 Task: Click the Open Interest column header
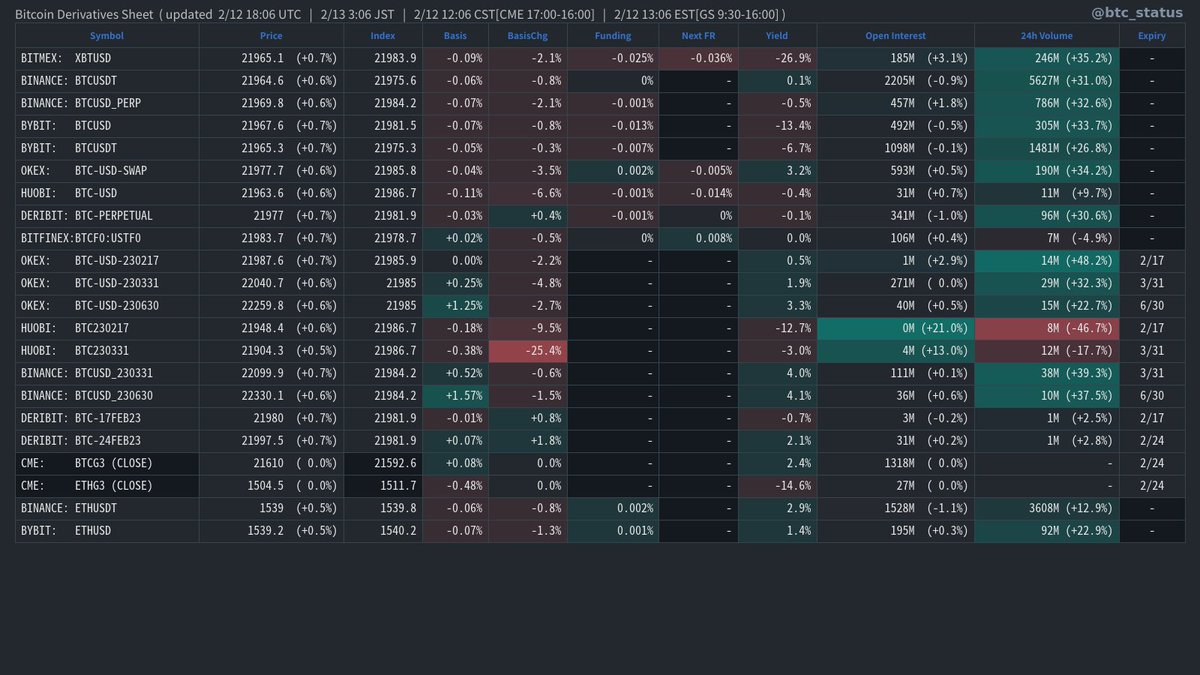(x=895, y=36)
